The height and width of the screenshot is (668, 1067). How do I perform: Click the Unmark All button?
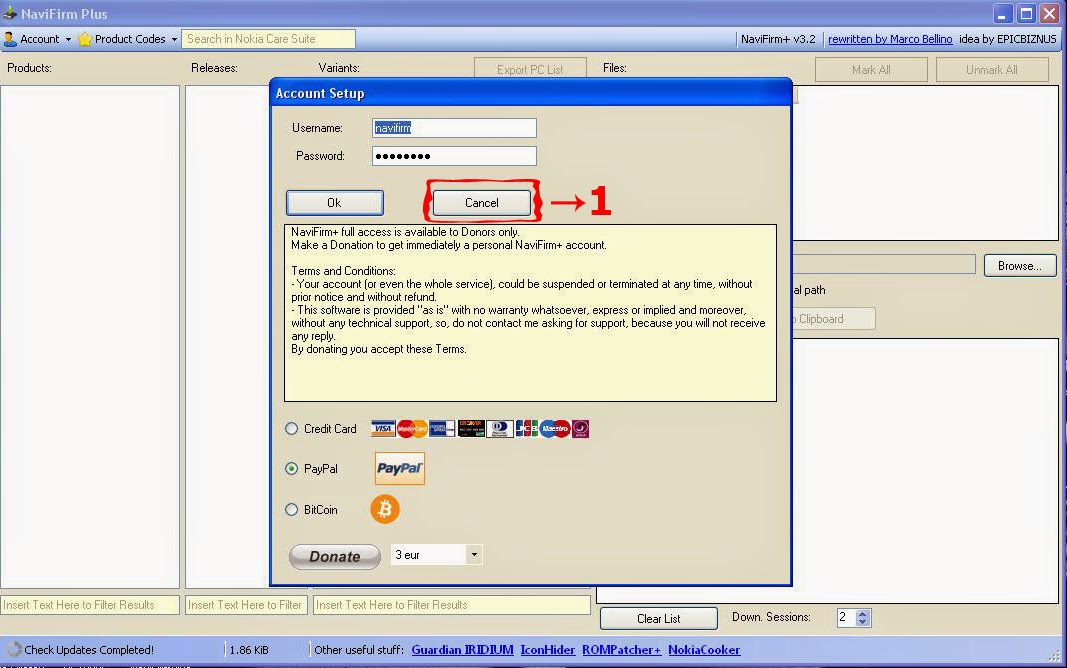pos(991,69)
